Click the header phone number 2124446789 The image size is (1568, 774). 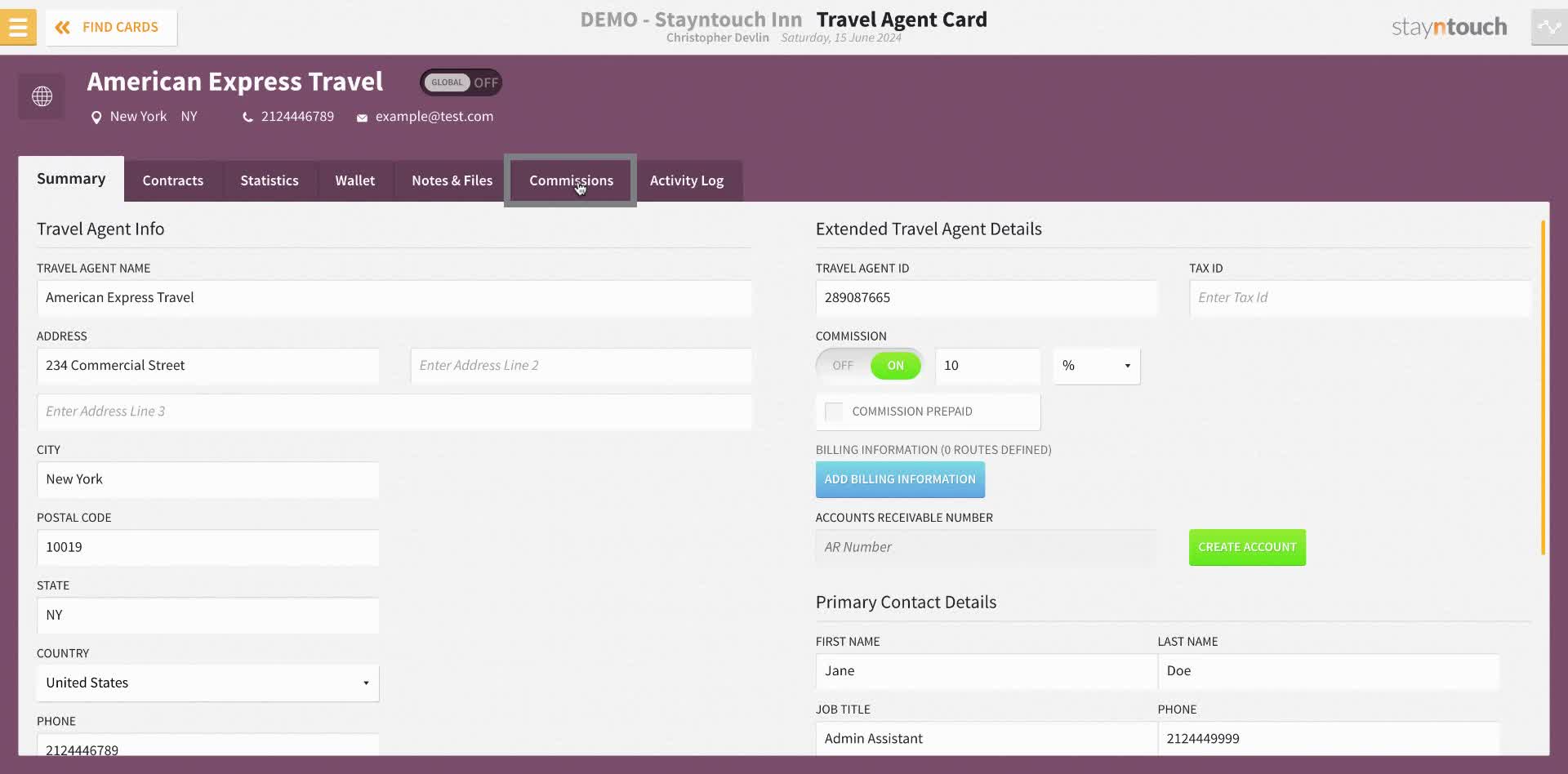point(297,117)
